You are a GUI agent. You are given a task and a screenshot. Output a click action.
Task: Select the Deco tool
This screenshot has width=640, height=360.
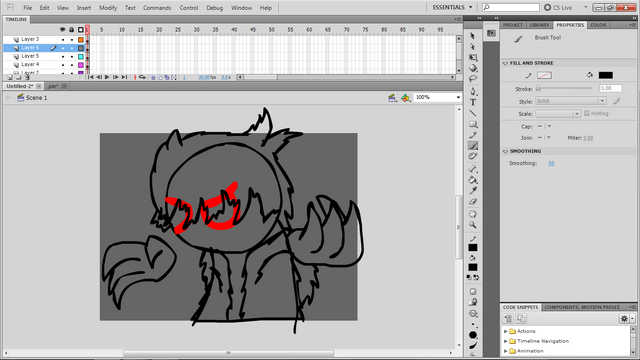pos(473,156)
